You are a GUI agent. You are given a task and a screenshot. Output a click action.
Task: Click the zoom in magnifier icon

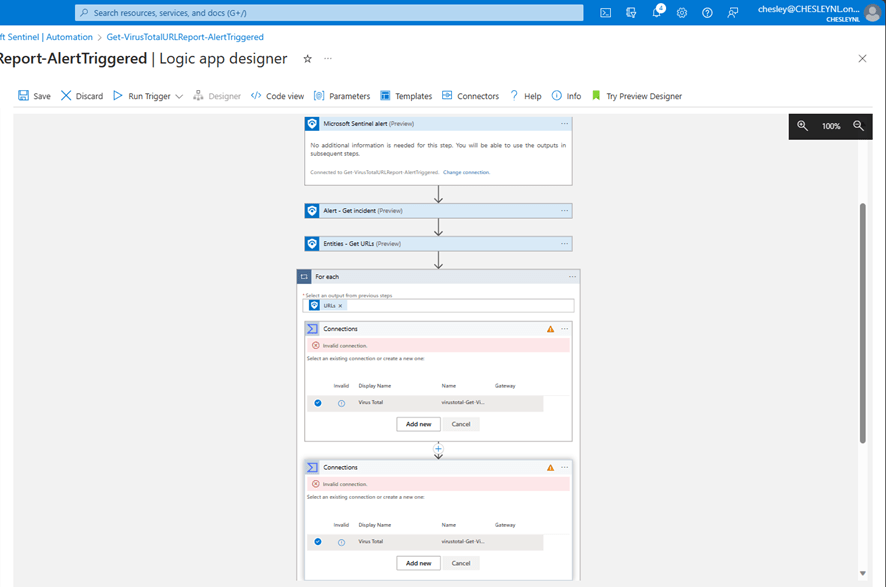tap(802, 126)
